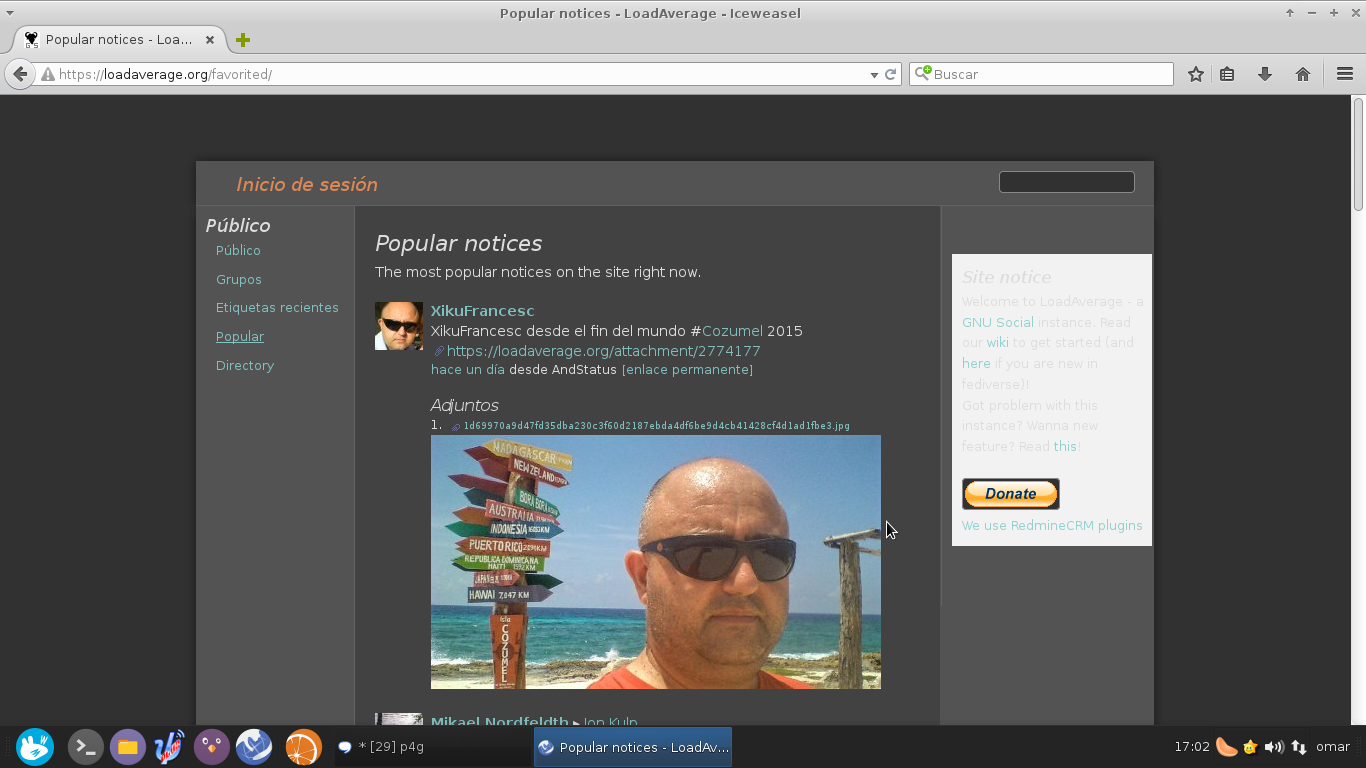Open a new tab with the plus icon
This screenshot has height=768, width=1366.
point(243,40)
